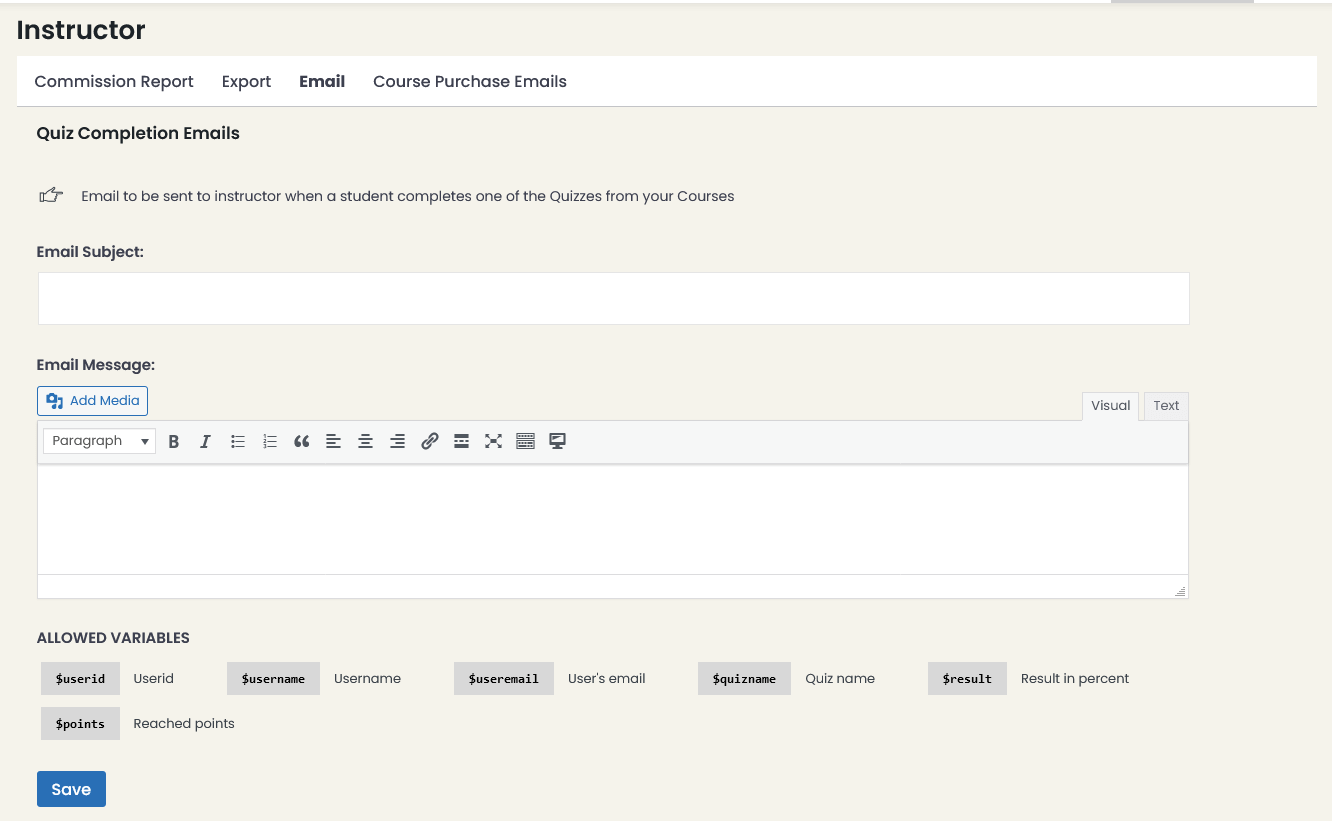Add a blockquote to the message

click(301, 441)
